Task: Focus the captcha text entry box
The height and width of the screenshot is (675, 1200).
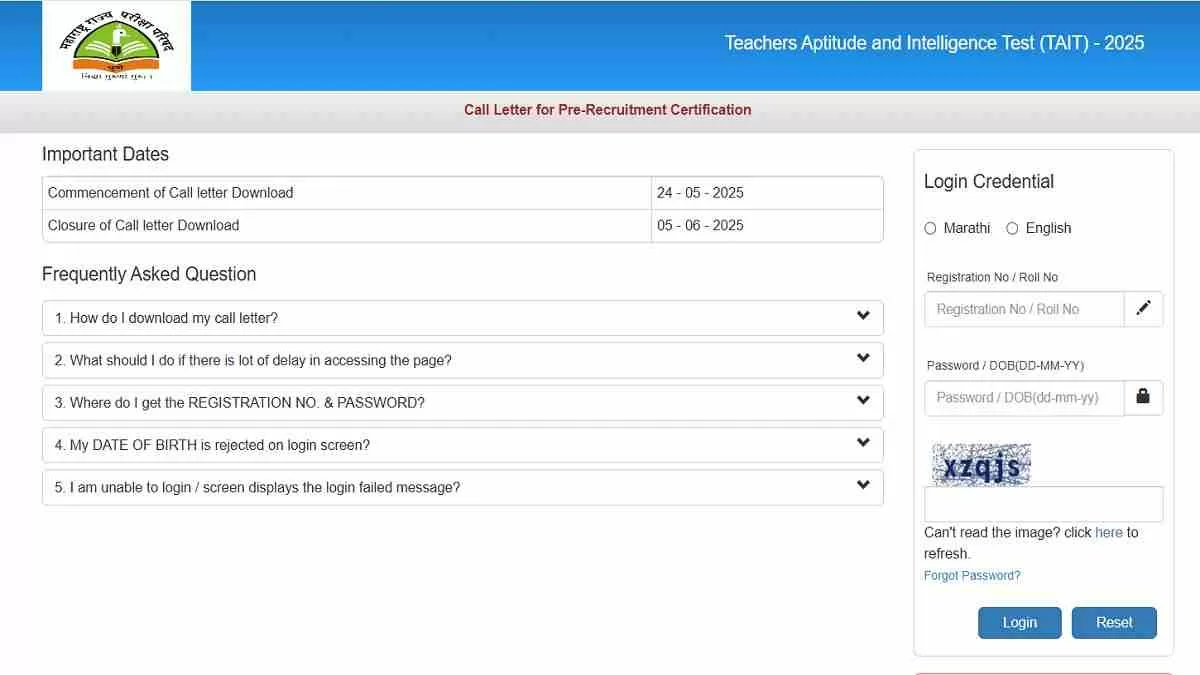Action: pyautogui.click(x=1043, y=504)
